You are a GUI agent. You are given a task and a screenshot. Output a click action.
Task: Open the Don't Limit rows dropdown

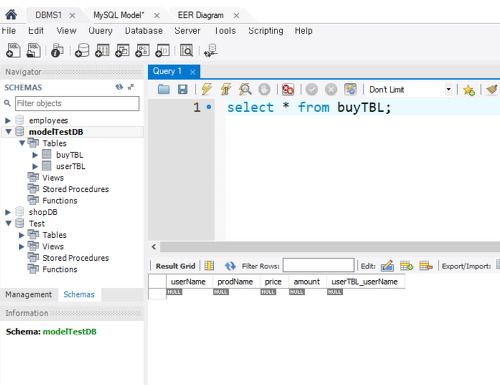pos(449,89)
